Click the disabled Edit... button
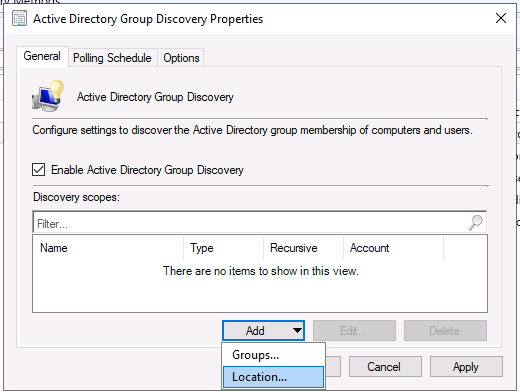 pyautogui.click(x=354, y=331)
